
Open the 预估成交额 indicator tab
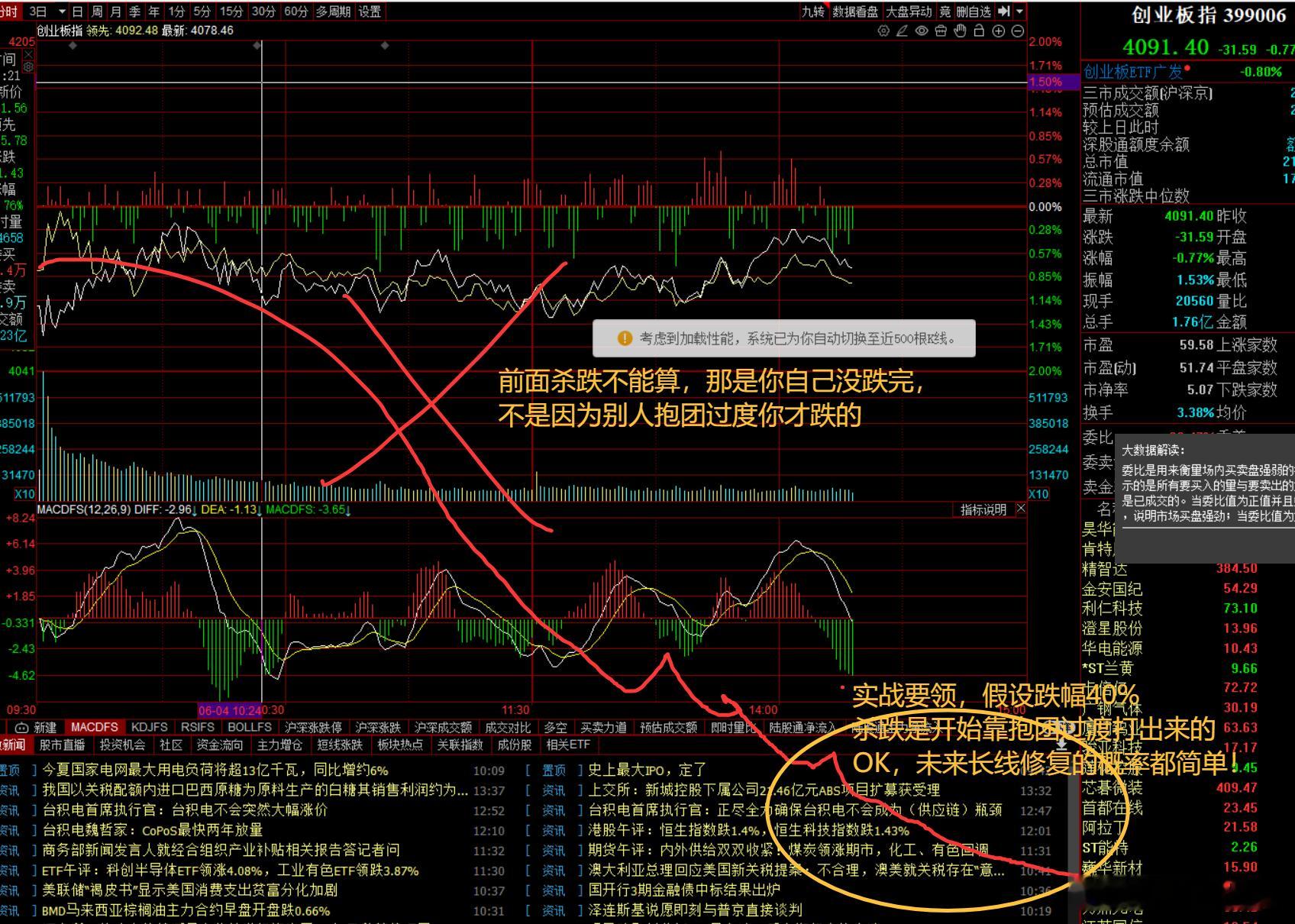tap(668, 727)
